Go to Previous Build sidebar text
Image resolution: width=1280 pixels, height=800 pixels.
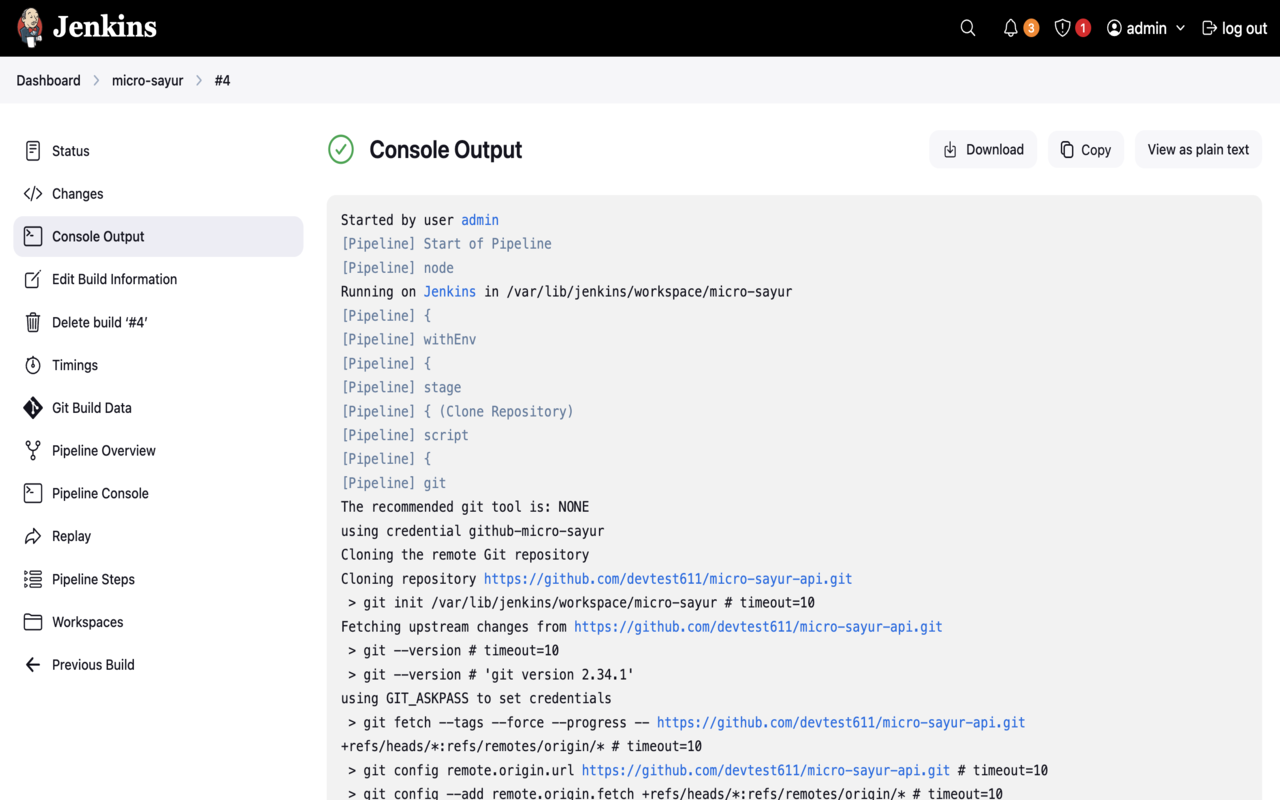pos(93,665)
